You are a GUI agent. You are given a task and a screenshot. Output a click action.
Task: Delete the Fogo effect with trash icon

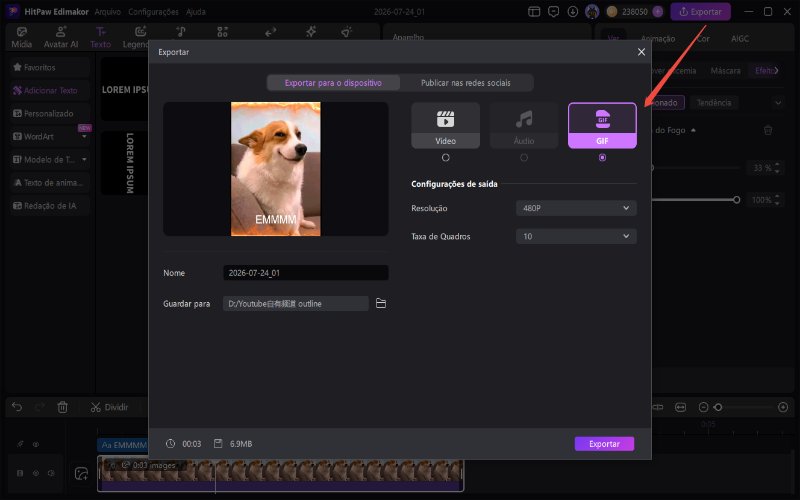[x=768, y=130]
